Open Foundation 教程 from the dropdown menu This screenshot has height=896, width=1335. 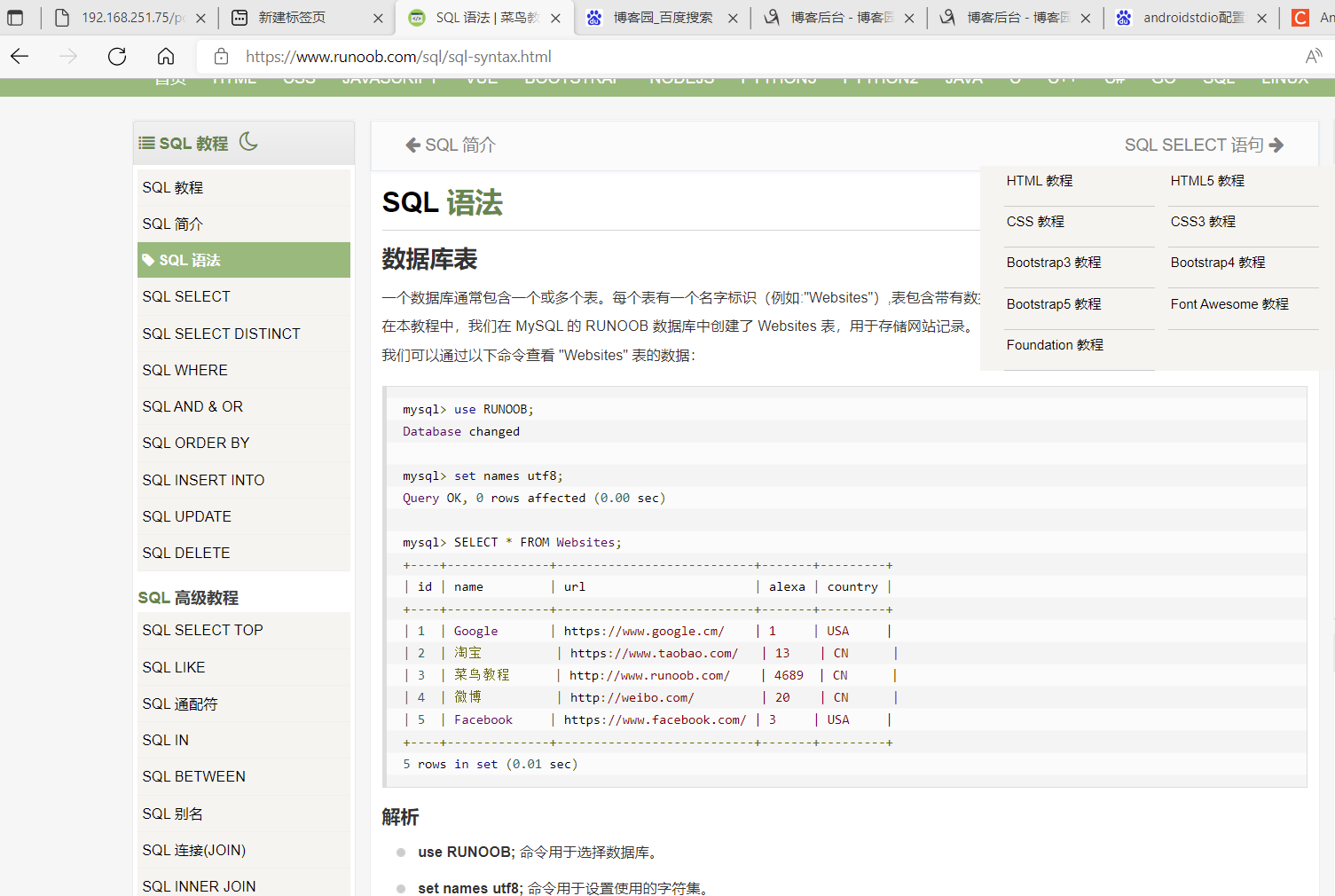tap(1055, 345)
